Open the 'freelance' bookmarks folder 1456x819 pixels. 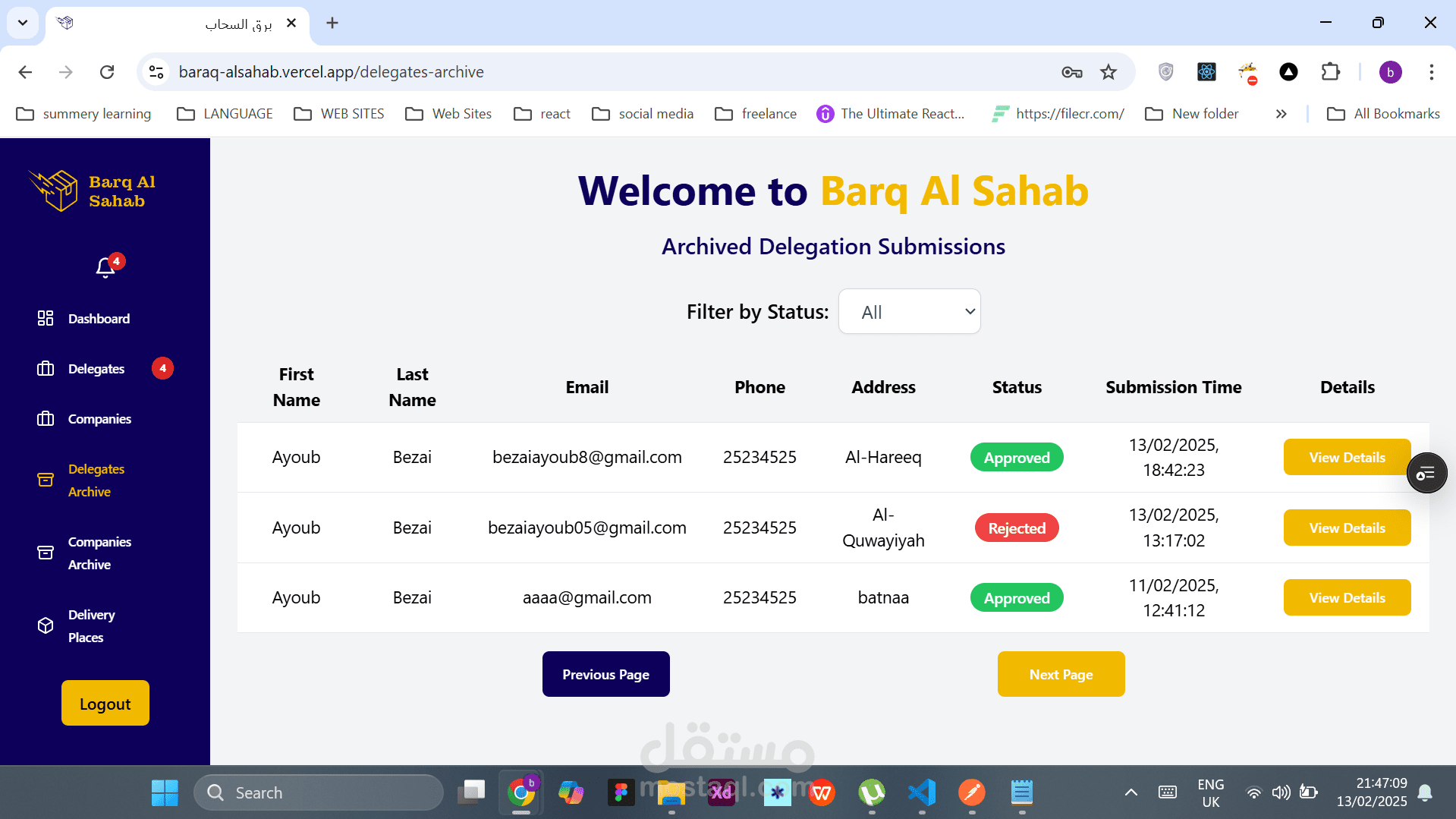click(756, 114)
